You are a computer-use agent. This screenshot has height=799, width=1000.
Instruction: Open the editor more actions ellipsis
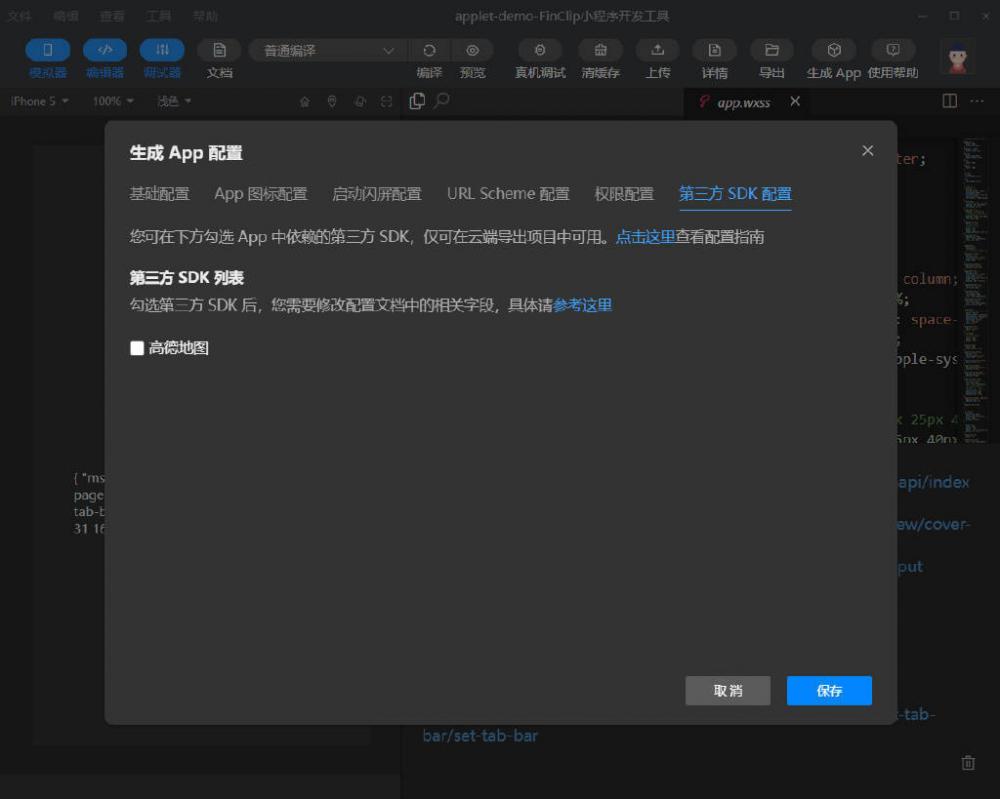[976, 101]
